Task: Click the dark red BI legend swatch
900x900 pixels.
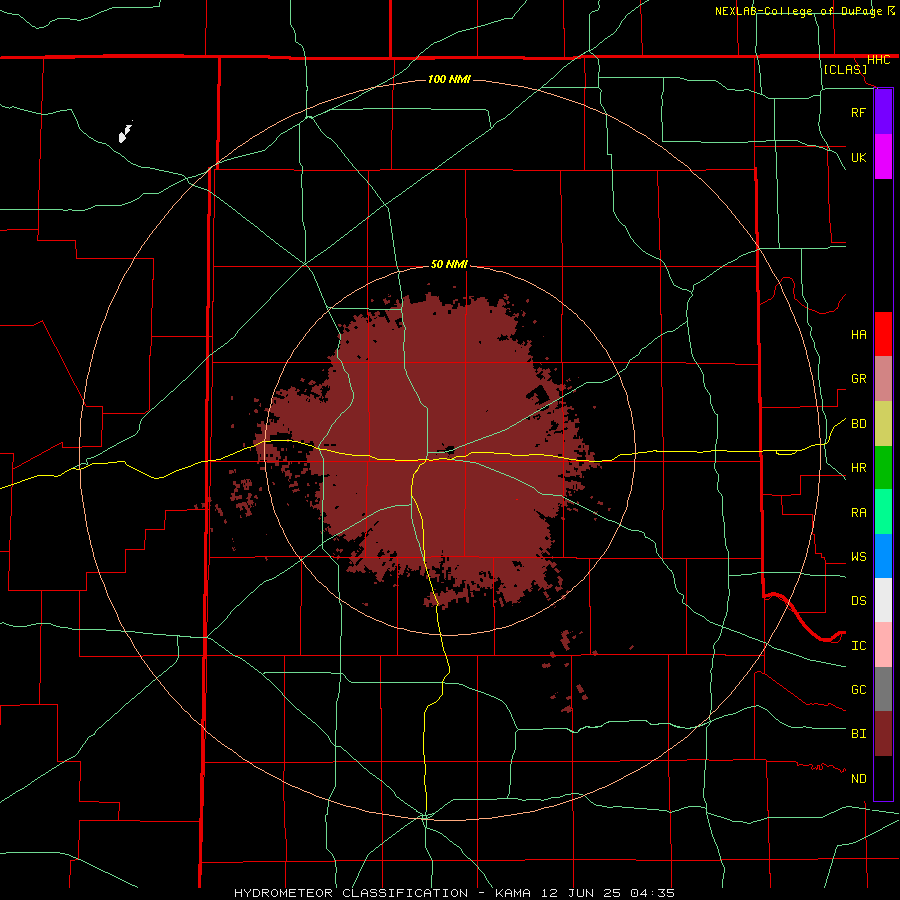Action: tap(883, 734)
